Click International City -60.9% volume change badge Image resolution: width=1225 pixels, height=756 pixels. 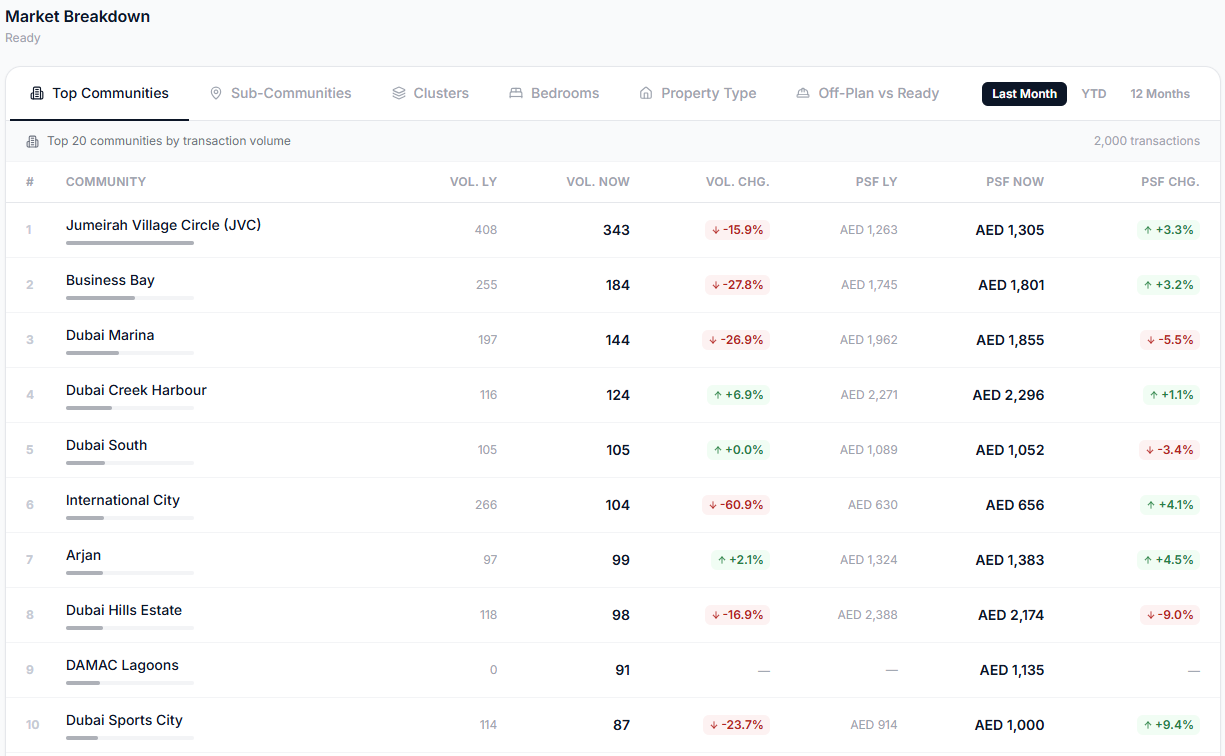pyautogui.click(x=736, y=505)
